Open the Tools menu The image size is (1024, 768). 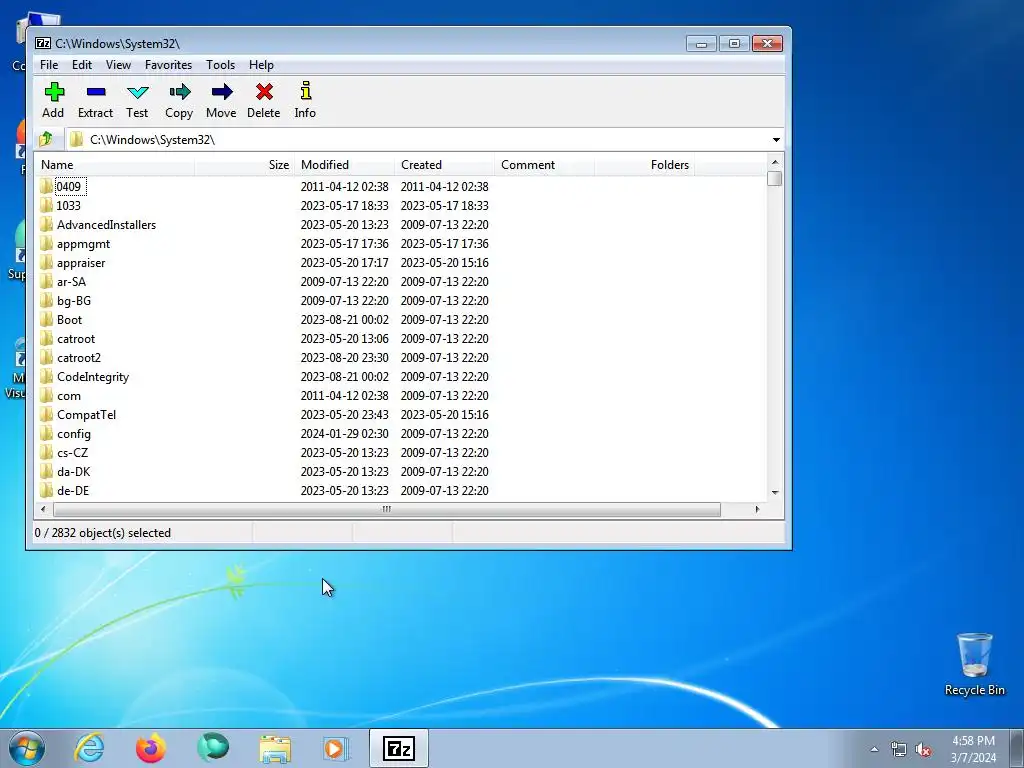point(220,65)
